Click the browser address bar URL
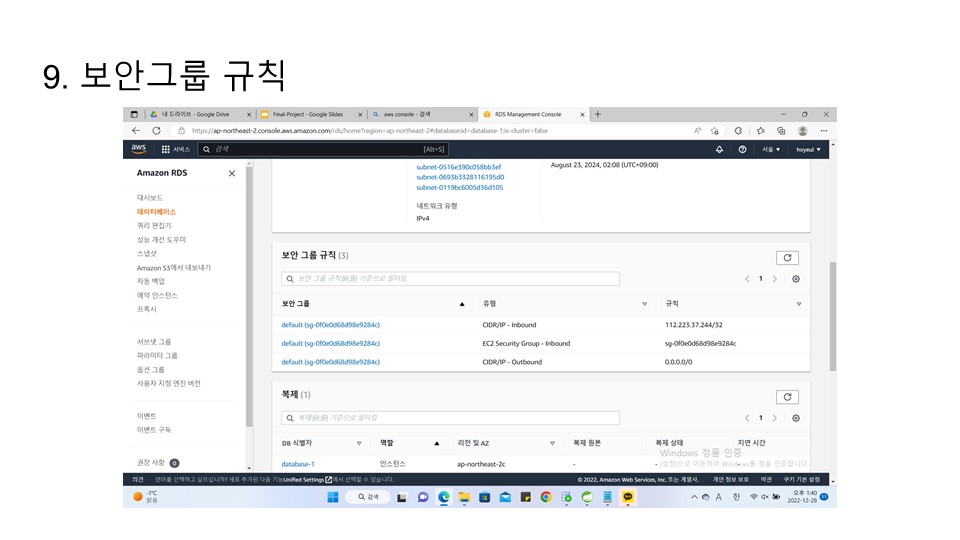The height and width of the screenshot is (540, 960). pos(370,130)
